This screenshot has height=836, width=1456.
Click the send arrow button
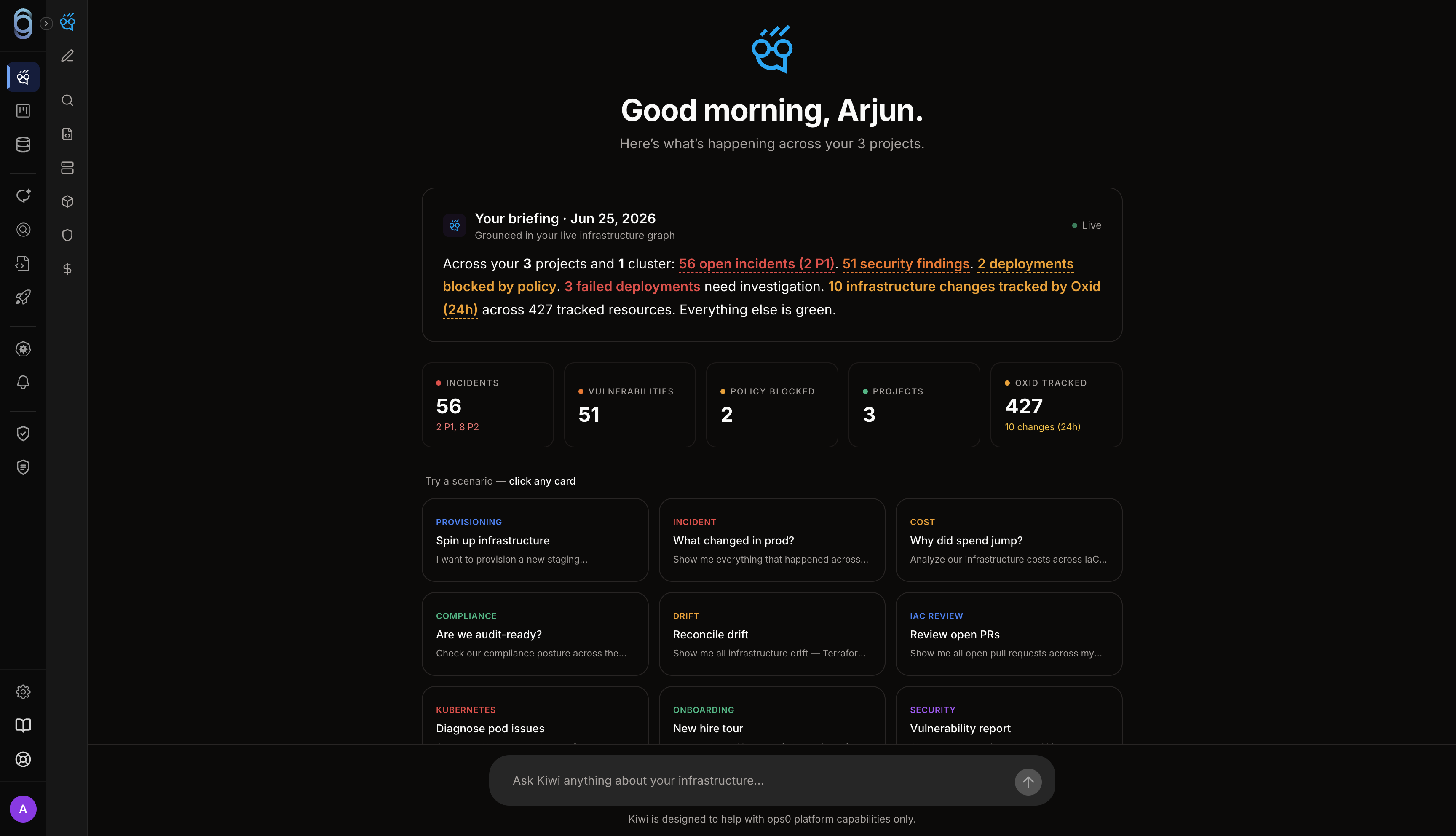tap(1028, 782)
